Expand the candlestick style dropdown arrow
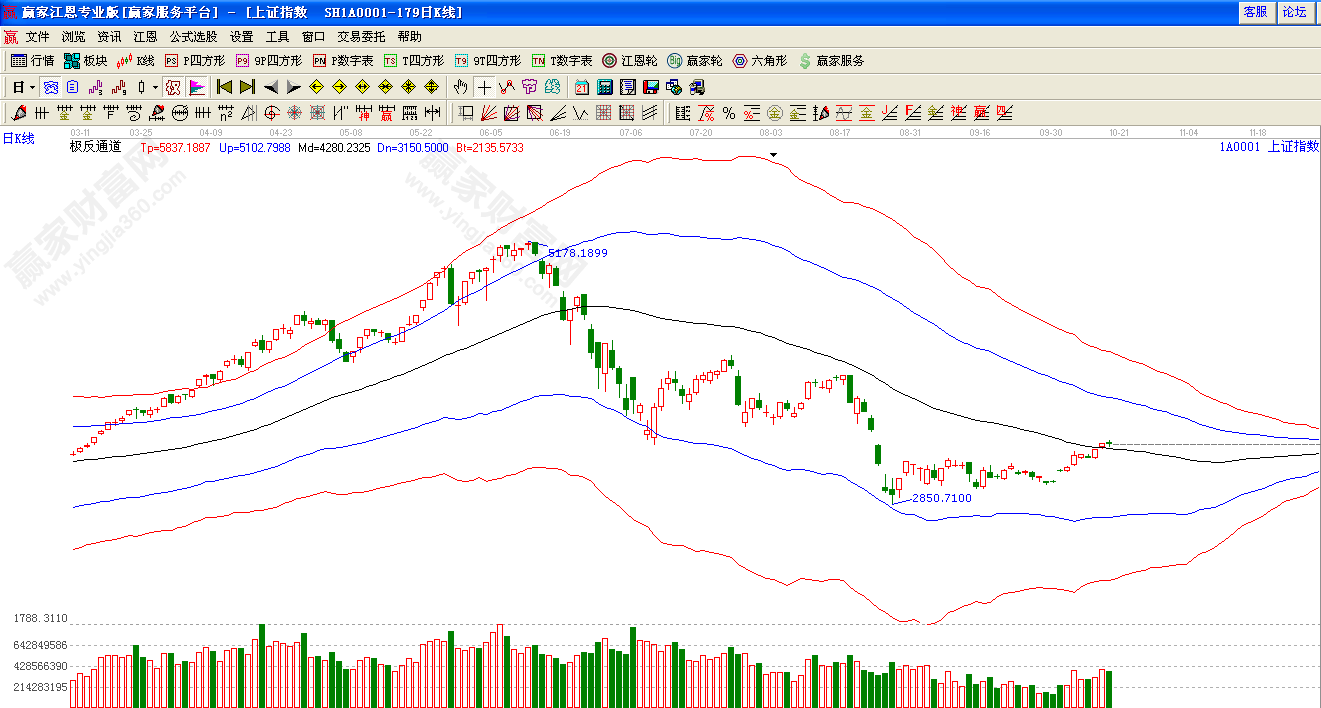Screen dimensions: 1321x708 point(155,87)
